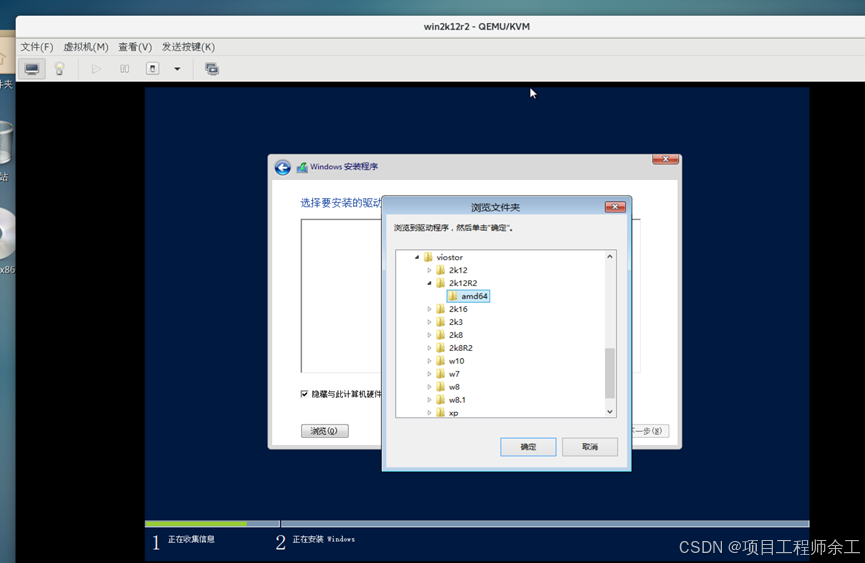The image size is (865, 563).
Task: Expand the 2k8R2 folder
Action: click(429, 348)
